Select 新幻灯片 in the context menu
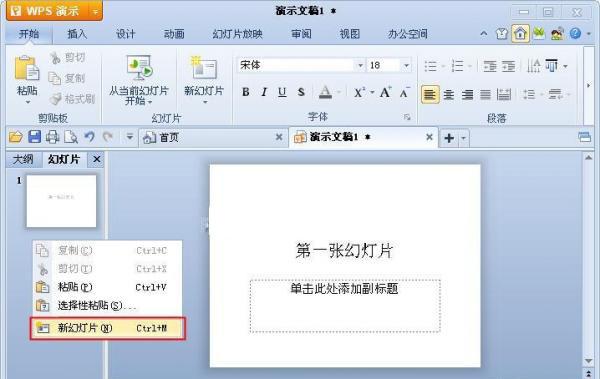 pos(108,328)
